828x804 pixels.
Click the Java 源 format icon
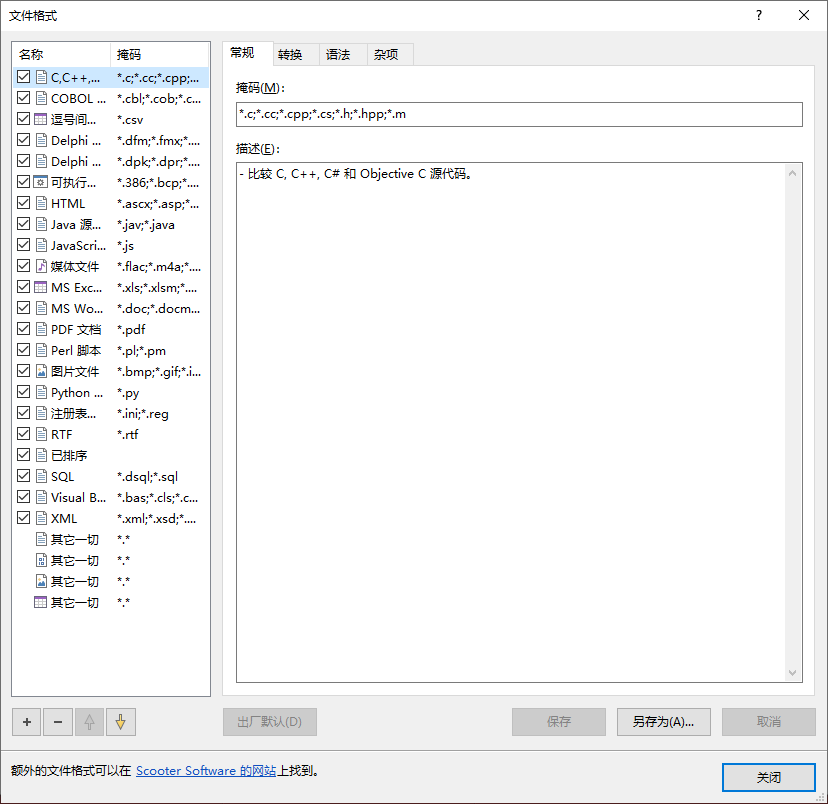tap(41, 224)
